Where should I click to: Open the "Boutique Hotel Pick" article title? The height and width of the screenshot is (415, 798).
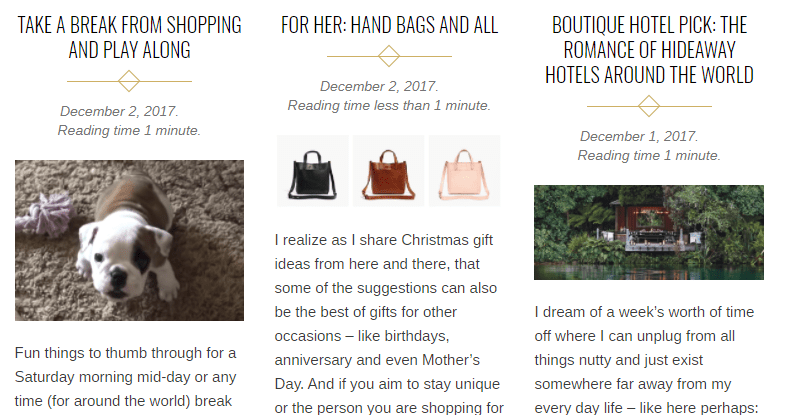click(649, 50)
